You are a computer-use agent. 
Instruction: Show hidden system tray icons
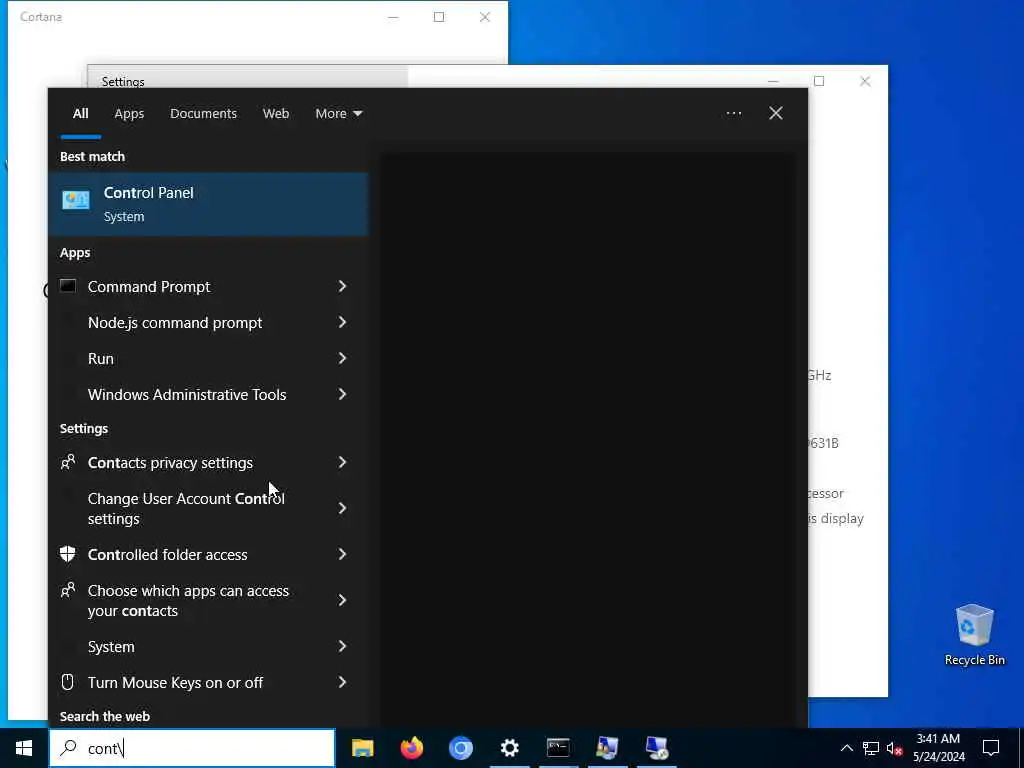[846, 748]
